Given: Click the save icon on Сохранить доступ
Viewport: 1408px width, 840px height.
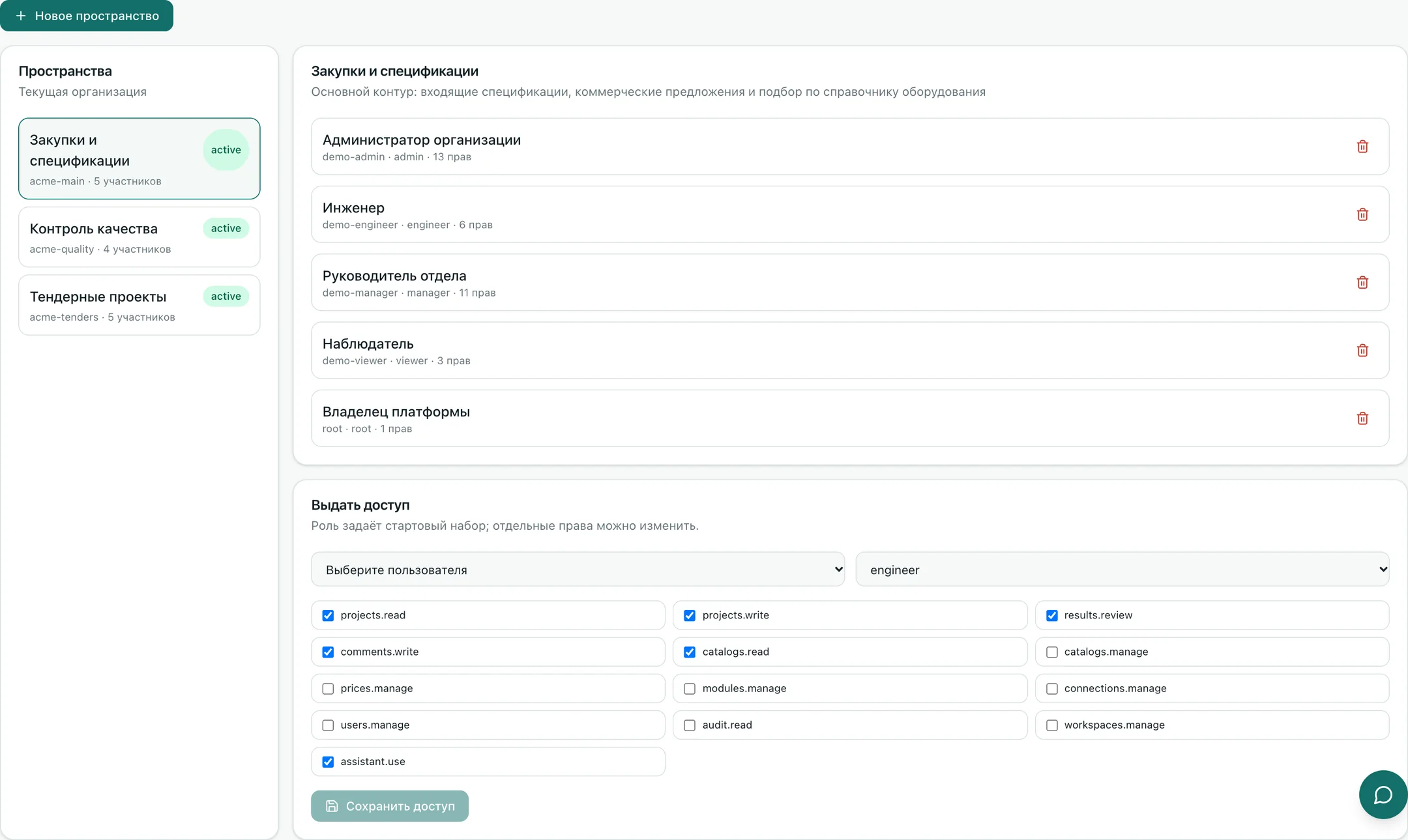Looking at the screenshot, I should click(332, 806).
